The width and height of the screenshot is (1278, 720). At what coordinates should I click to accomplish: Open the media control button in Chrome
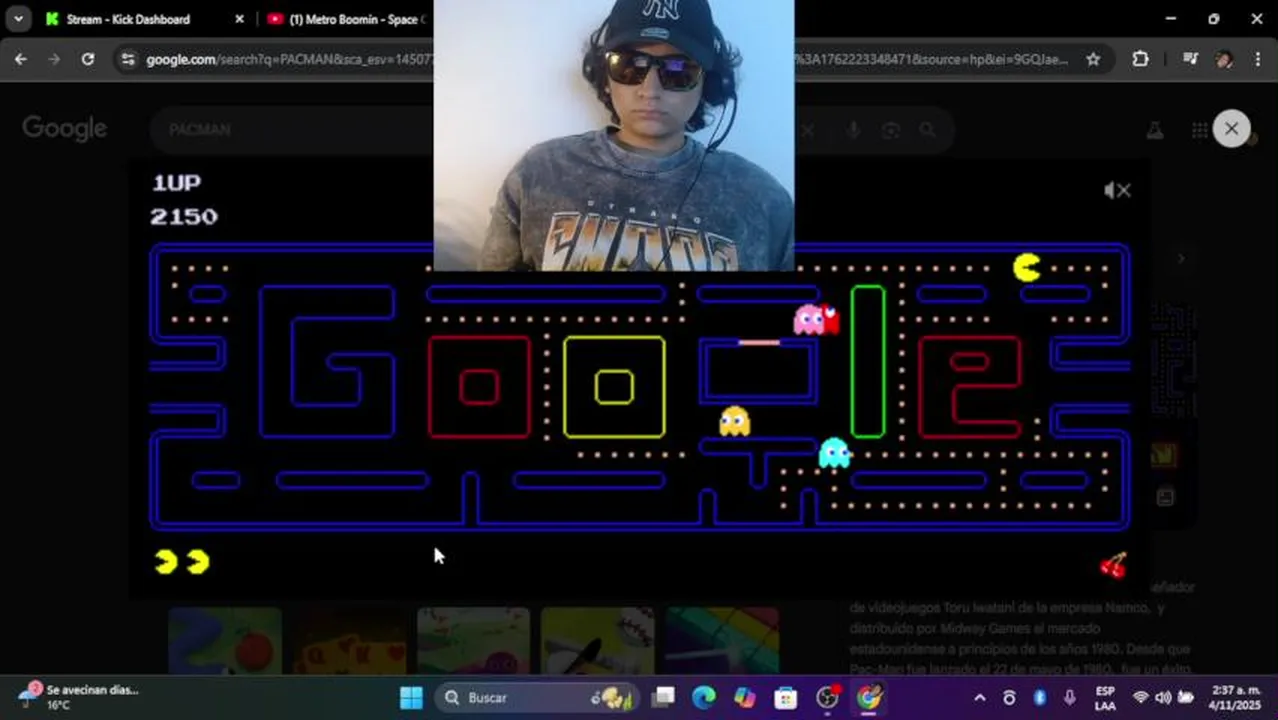(x=1190, y=59)
